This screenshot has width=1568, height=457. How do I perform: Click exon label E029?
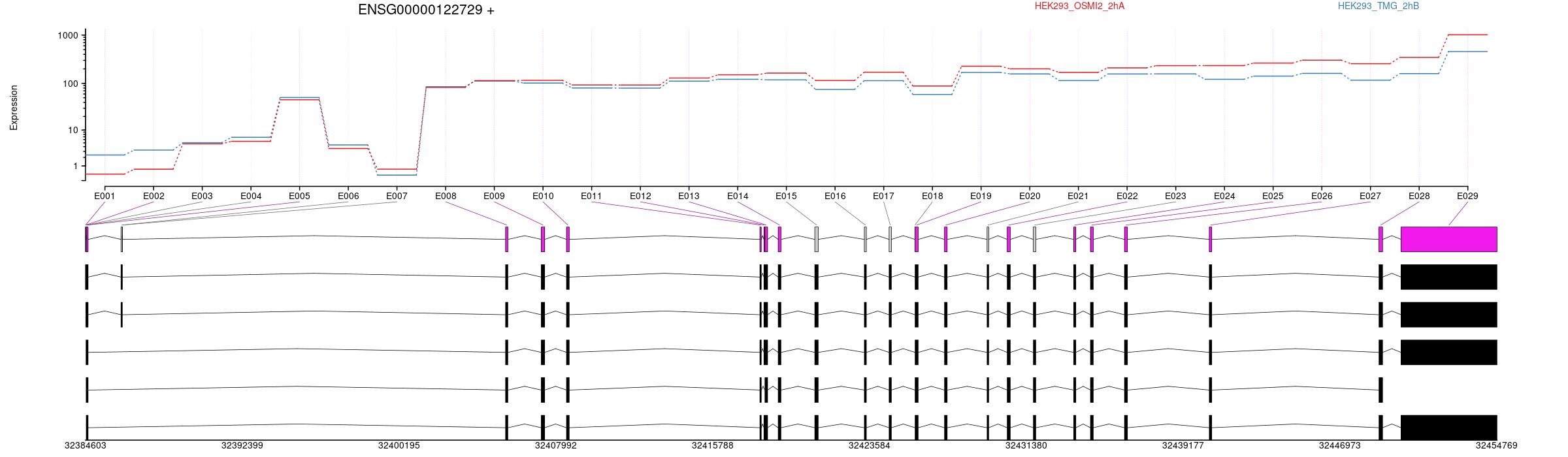tap(1467, 196)
